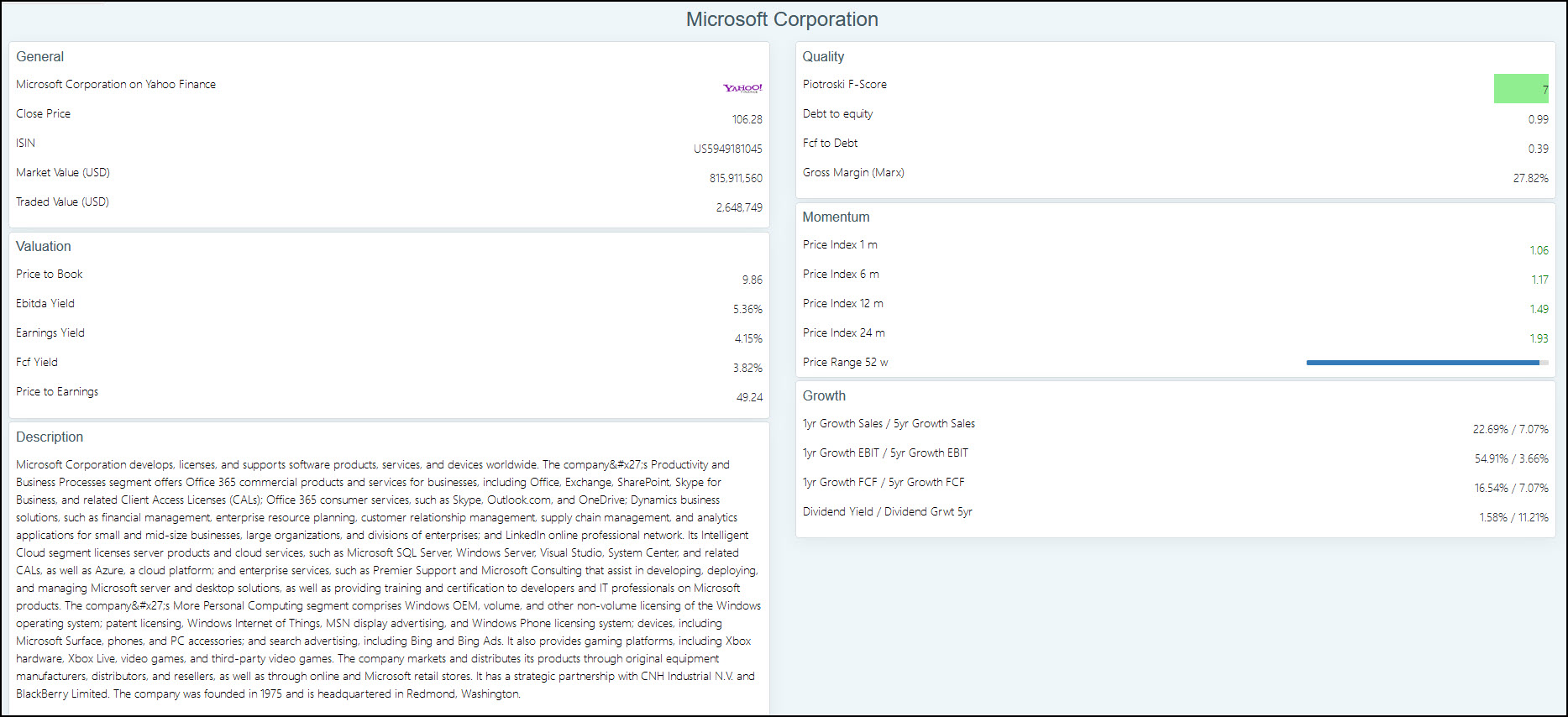Viewport: 1568px width, 717px height.
Task: Click the Price to Earnings value 49.24
Action: point(749,397)
